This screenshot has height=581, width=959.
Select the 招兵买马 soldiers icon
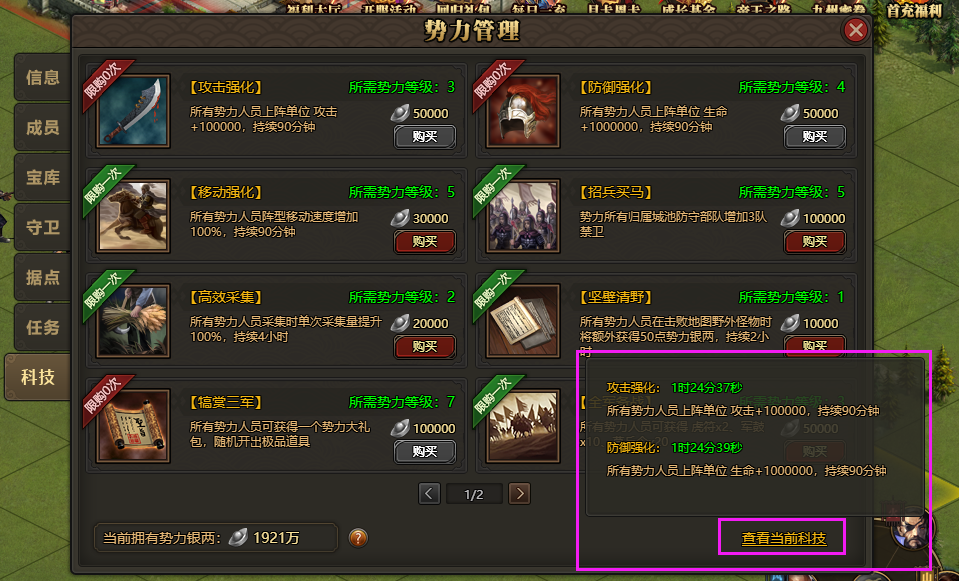click(x=523, y=216)
